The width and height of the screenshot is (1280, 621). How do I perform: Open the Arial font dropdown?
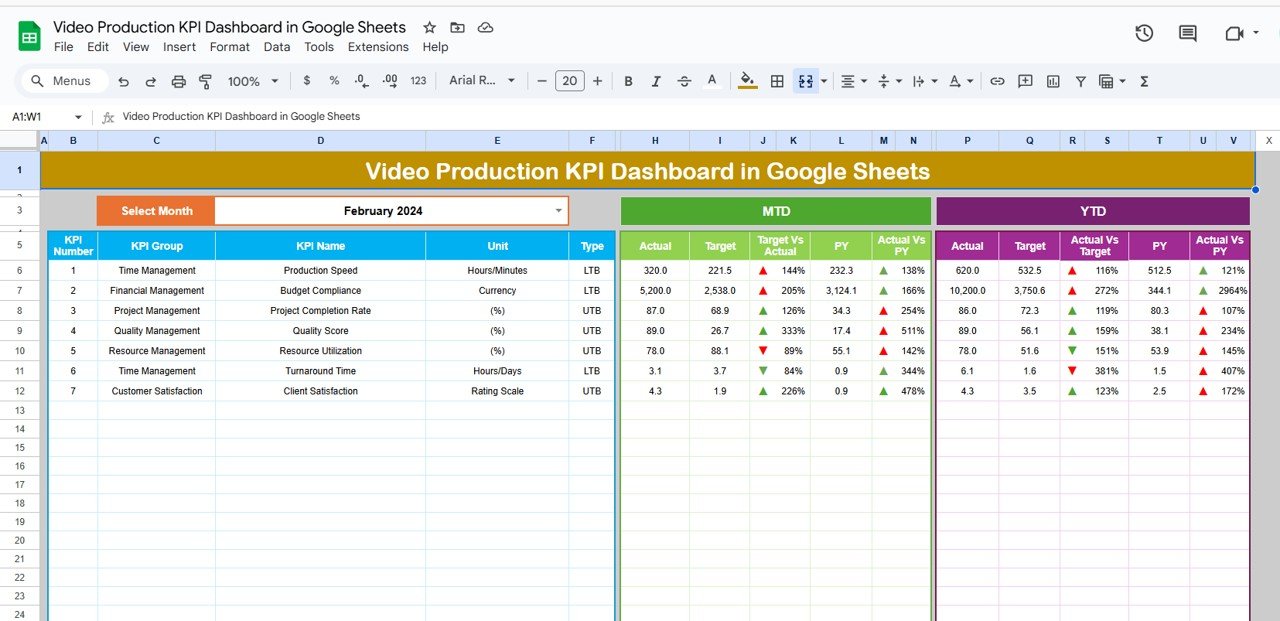[482, 81]
